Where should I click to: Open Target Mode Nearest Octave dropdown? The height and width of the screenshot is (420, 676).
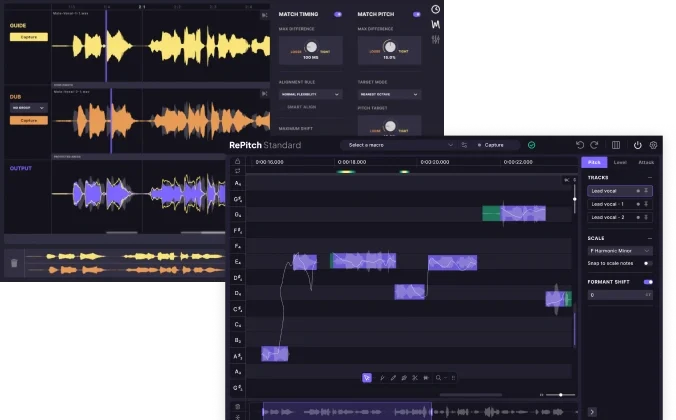(x=389, y=94)
